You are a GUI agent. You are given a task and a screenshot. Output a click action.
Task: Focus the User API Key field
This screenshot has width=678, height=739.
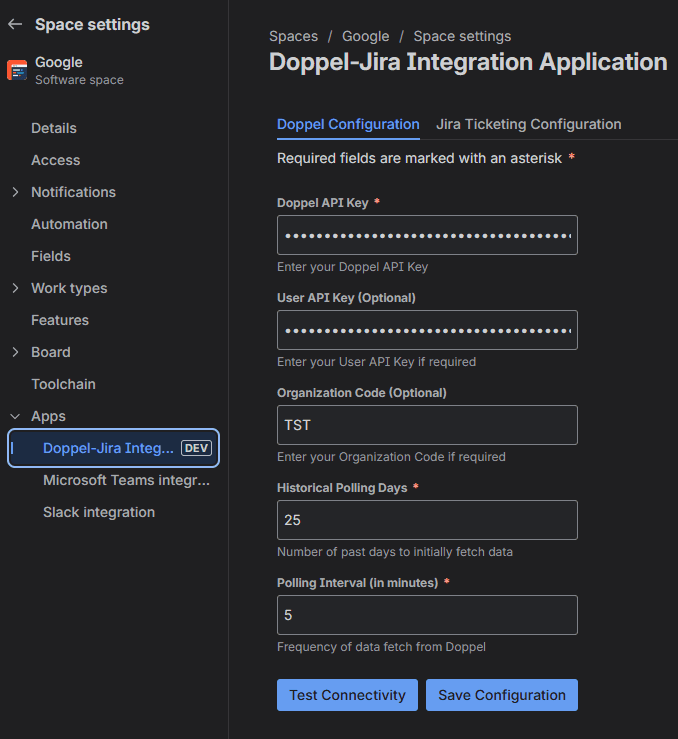(427, 330)
